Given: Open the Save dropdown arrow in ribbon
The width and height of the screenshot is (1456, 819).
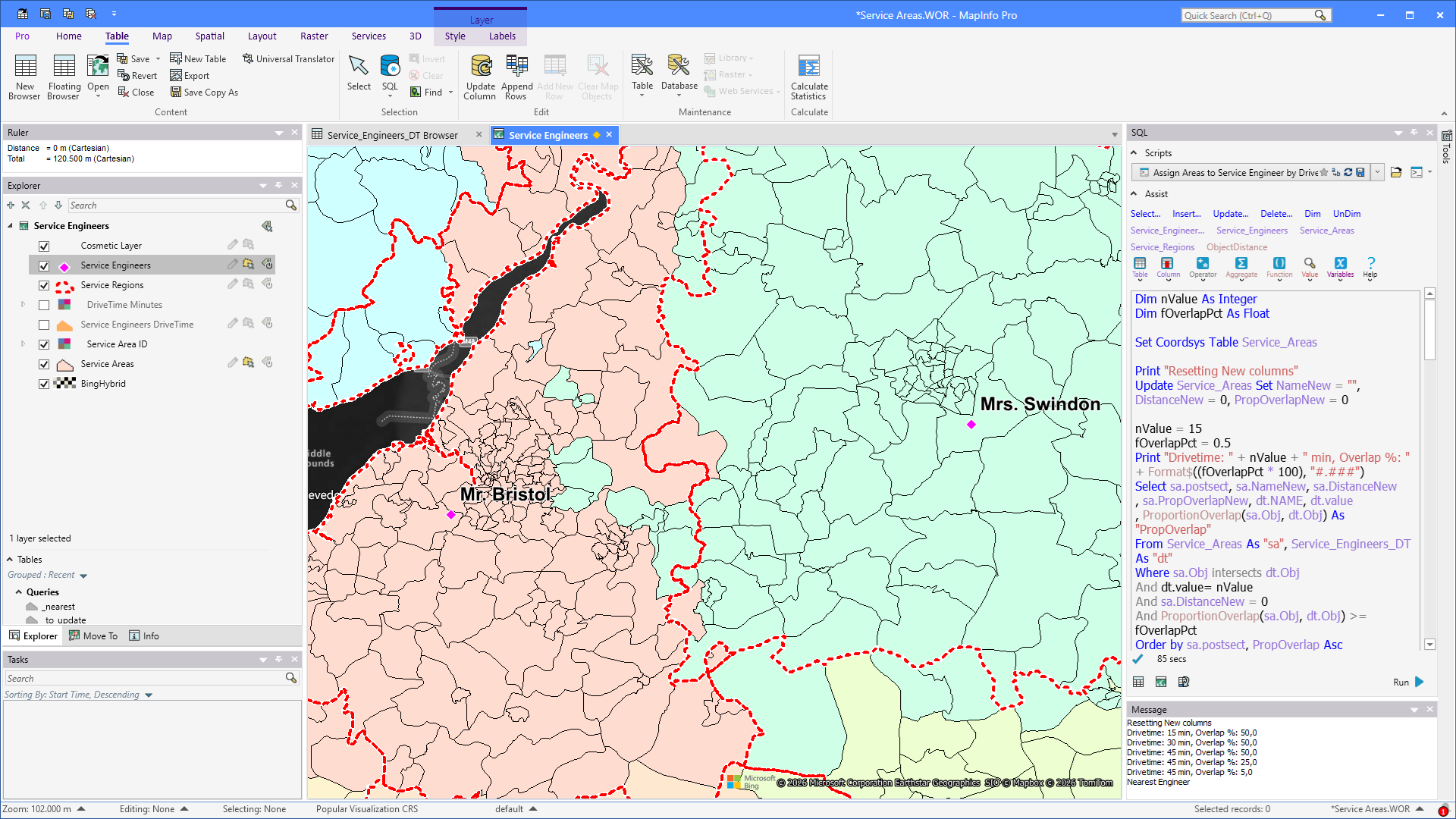Looking at the screenshot, I should coord(158,59).
